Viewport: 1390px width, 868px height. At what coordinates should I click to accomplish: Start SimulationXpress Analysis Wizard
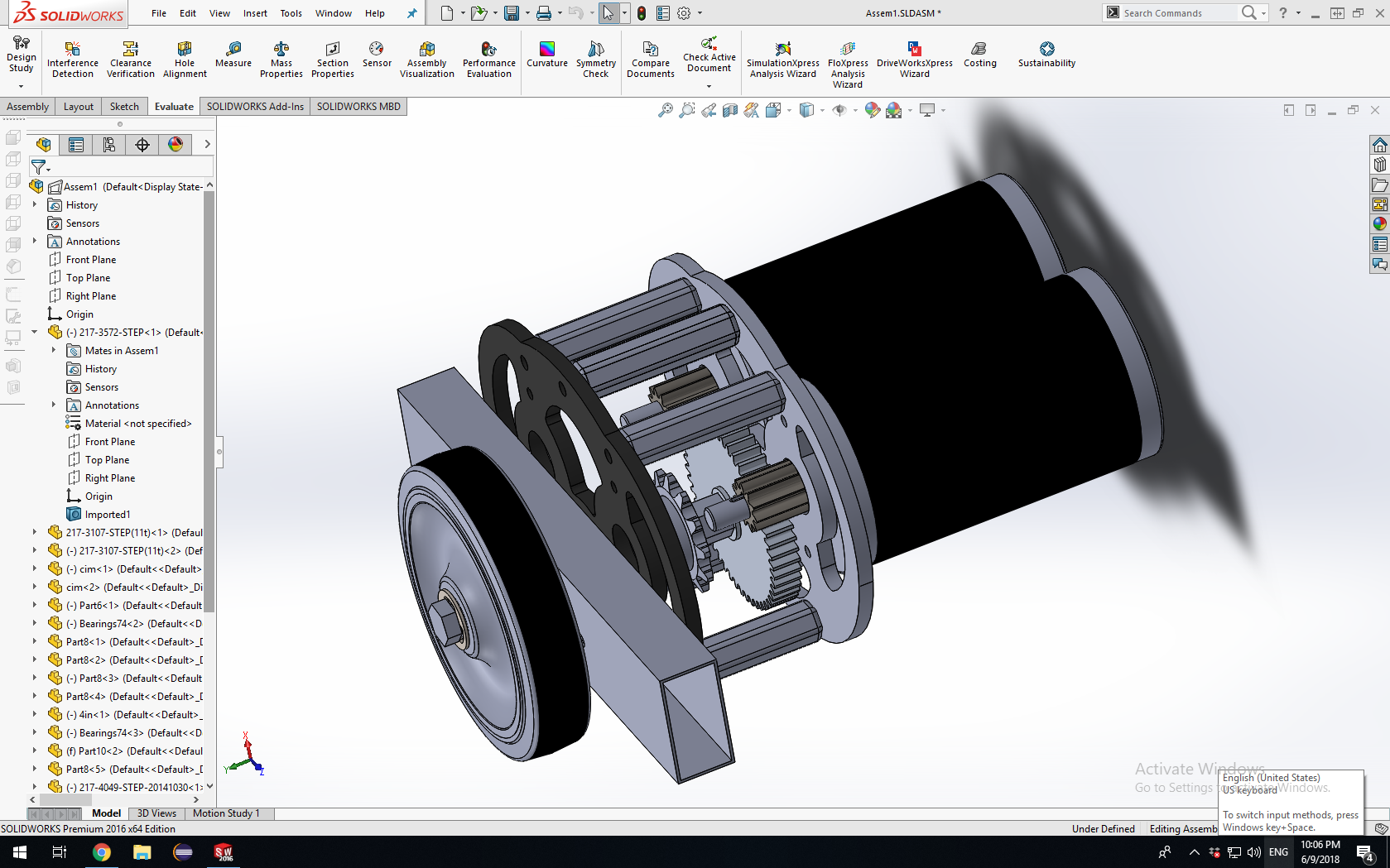point(783,60)
